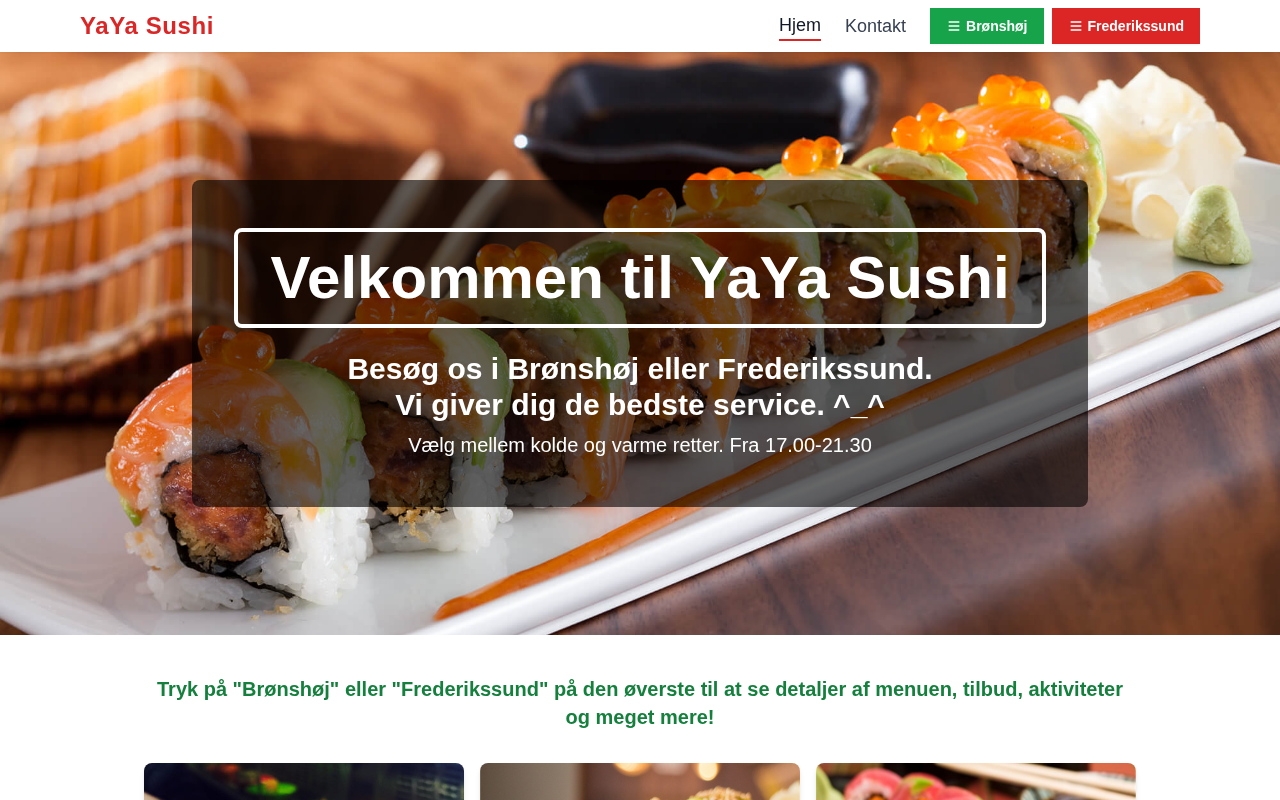This screenshot has width=1280, height=800.
Task: Click the bedste service ^_^ line
Action: pos(640,405)
